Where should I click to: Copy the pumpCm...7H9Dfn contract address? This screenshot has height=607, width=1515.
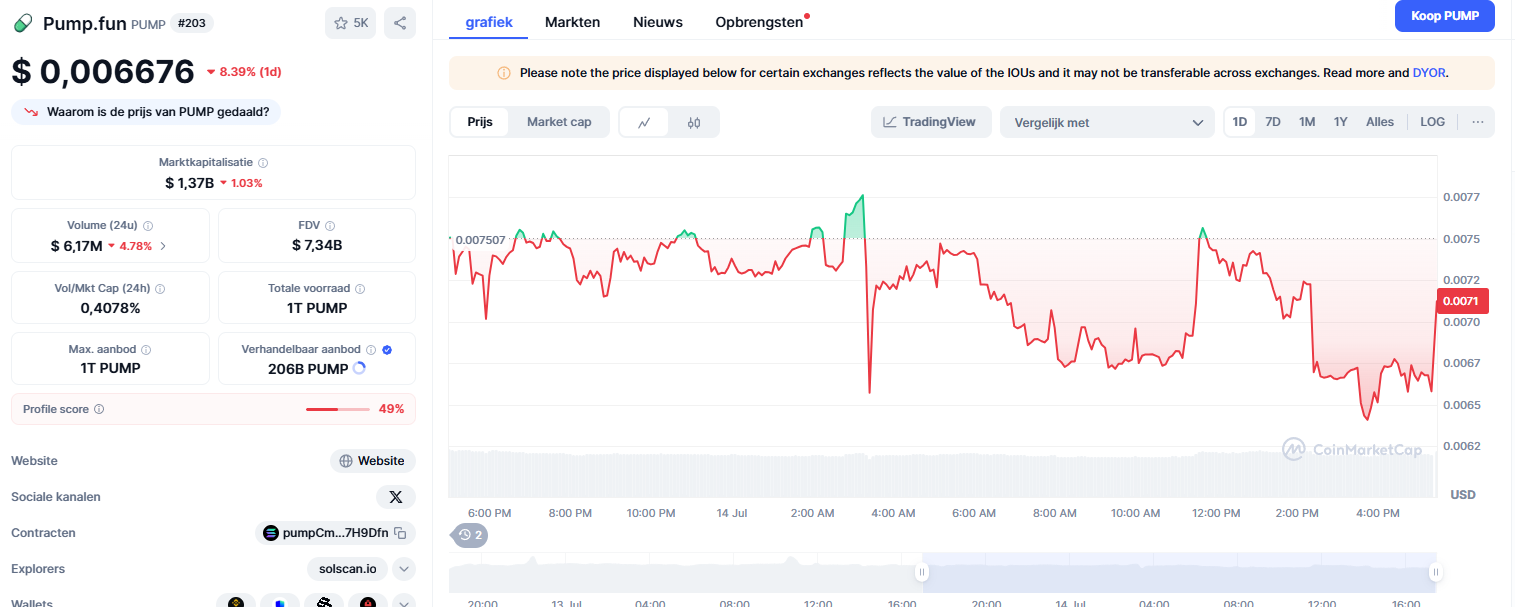click(x=400, y=533)
